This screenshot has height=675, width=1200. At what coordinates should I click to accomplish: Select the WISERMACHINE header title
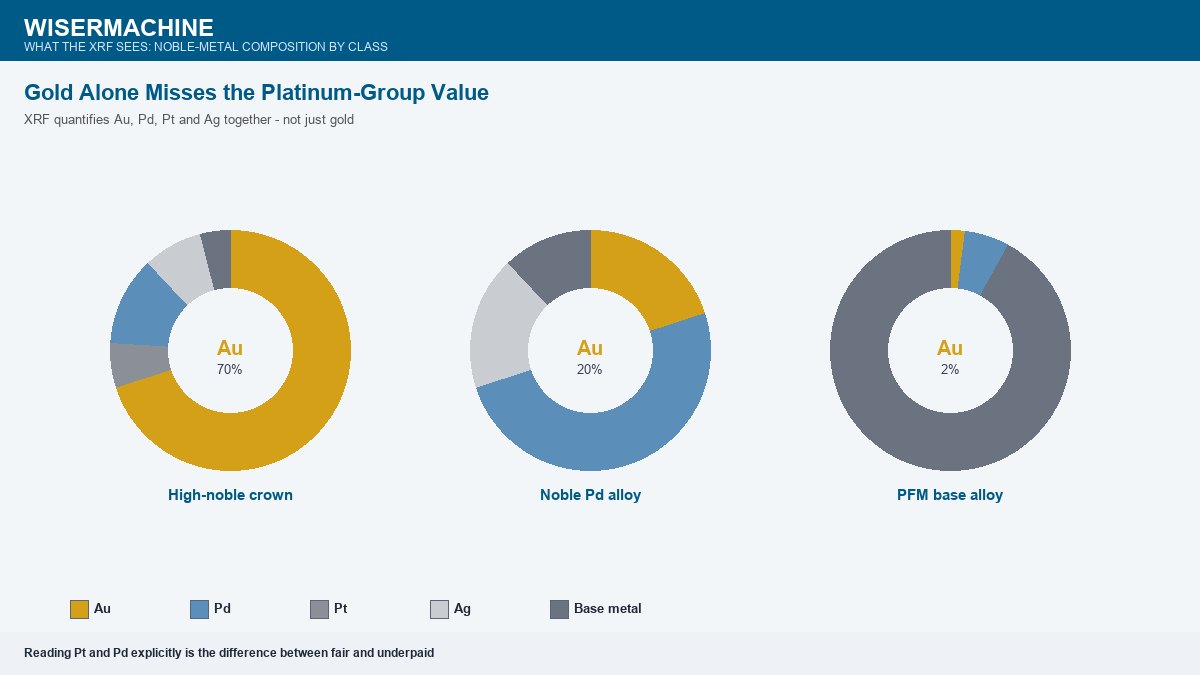(119, 28)
